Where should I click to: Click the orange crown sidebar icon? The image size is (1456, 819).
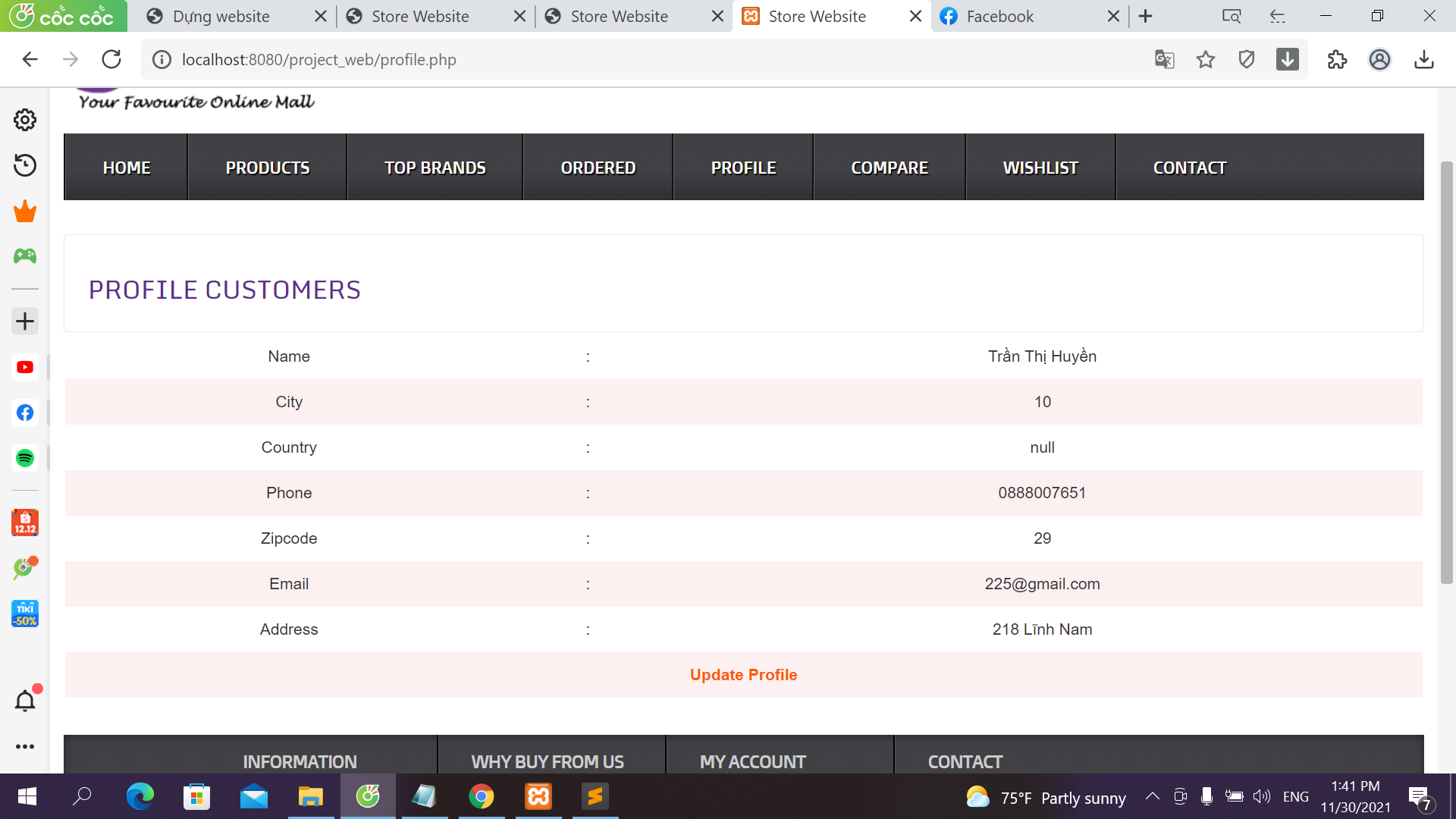[x=25, y=212]
